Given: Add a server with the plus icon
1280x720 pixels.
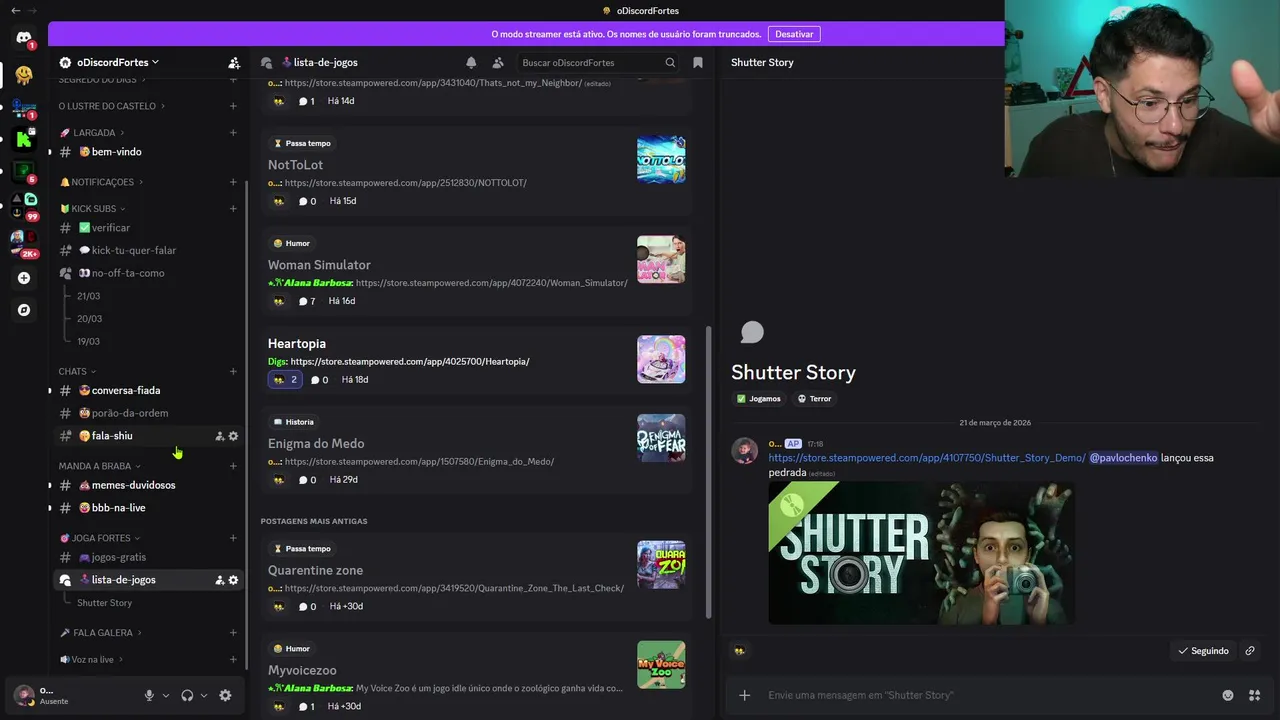Looking at the screenshot, I should (x=24, y=278).
